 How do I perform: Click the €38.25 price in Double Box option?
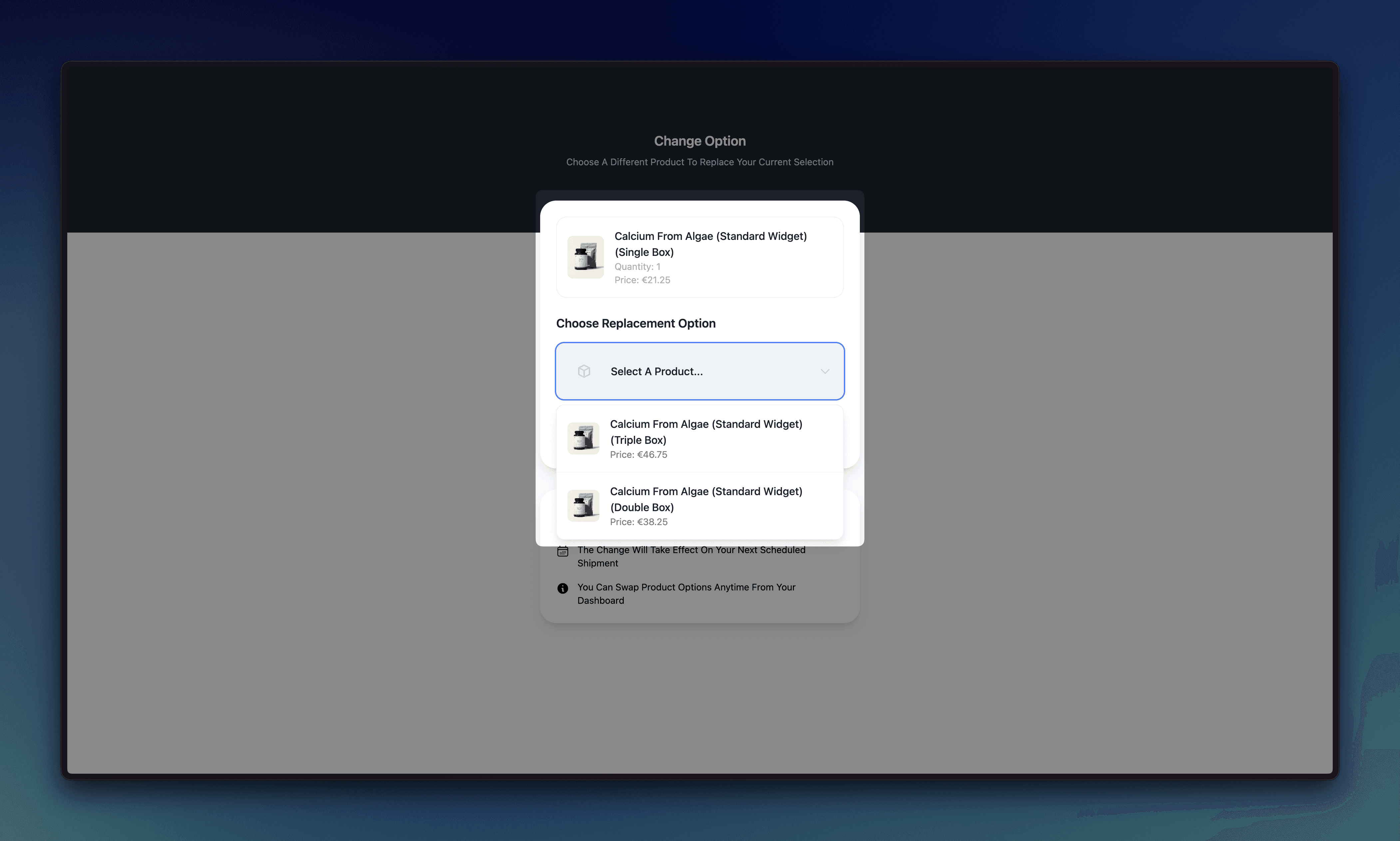[x=638, y=522]
